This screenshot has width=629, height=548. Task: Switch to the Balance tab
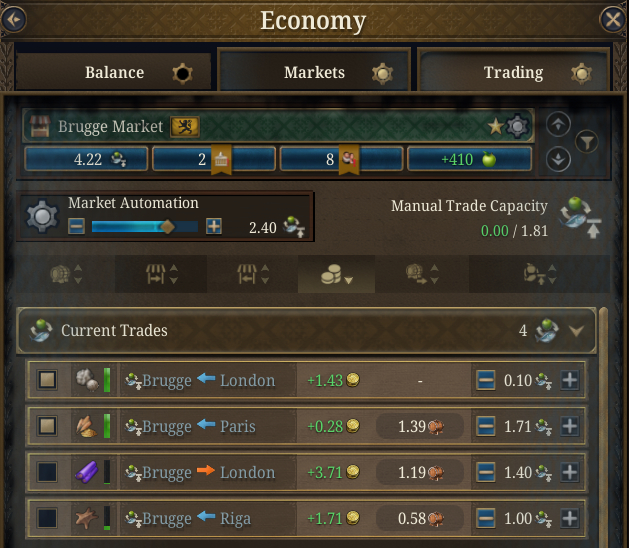[114, 73]
